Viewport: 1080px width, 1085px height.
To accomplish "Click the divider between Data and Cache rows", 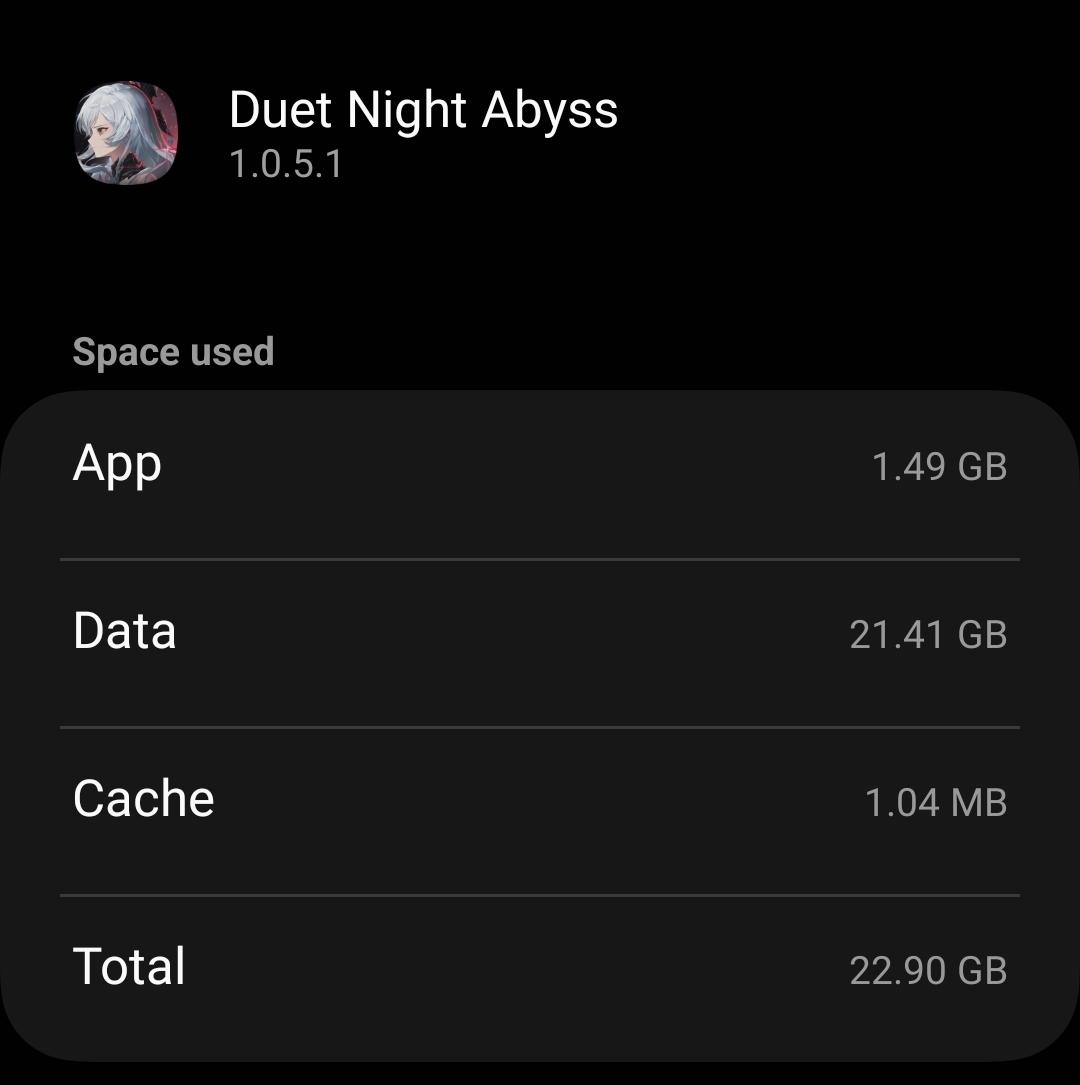I will click(x=540, y=727).
